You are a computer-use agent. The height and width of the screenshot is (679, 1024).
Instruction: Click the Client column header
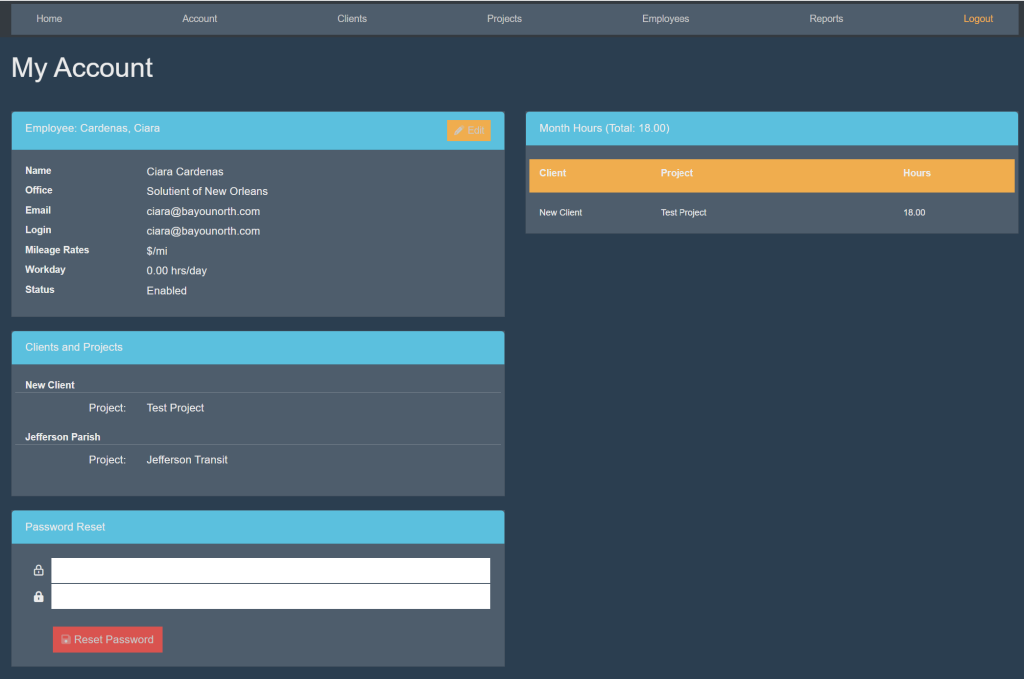[x=553, y=173]
